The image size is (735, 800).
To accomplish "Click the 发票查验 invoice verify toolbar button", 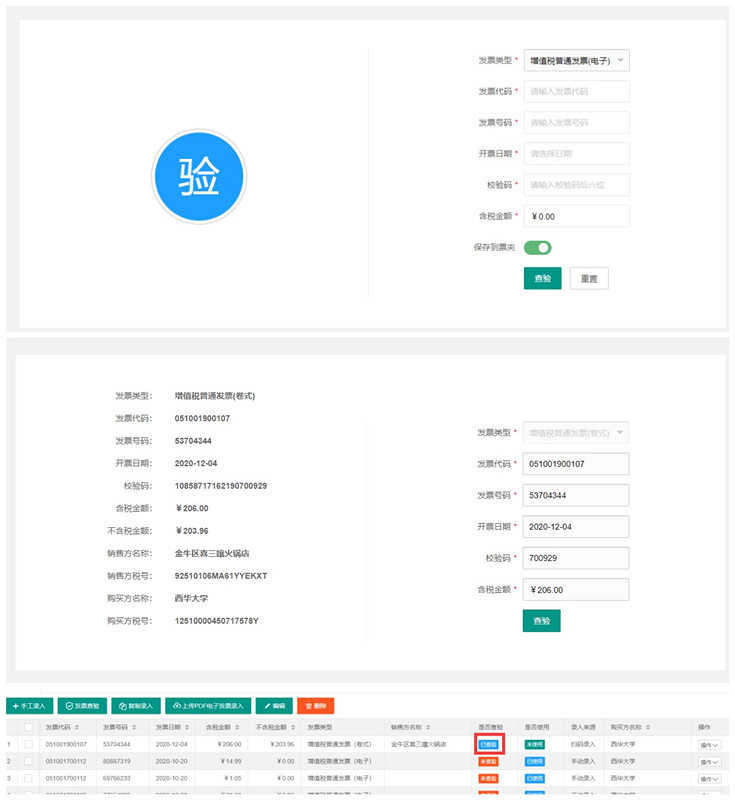I will pyautogui.click(x=82, y=705).
